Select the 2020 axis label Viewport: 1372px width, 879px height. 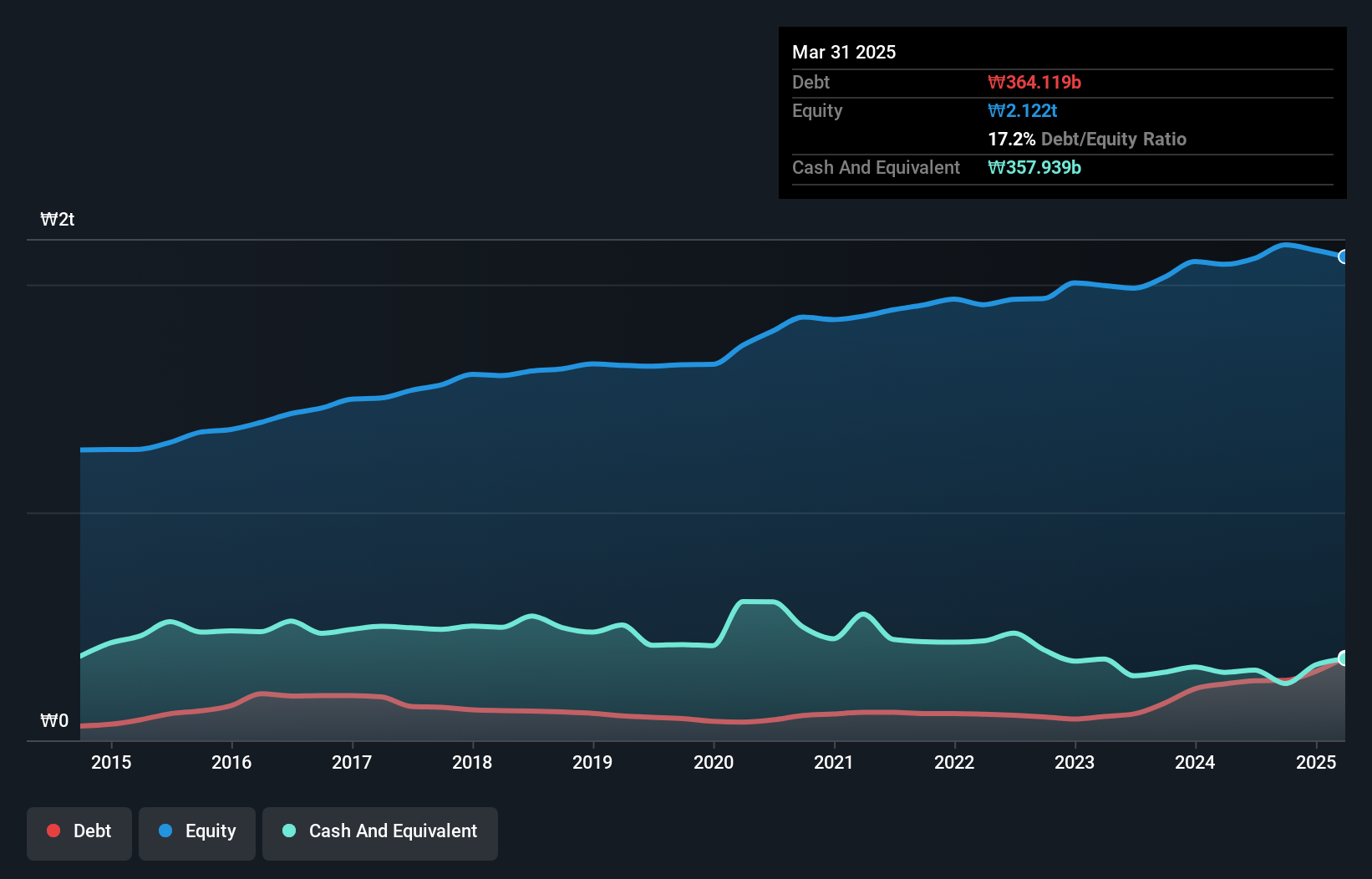pos(714,762)
